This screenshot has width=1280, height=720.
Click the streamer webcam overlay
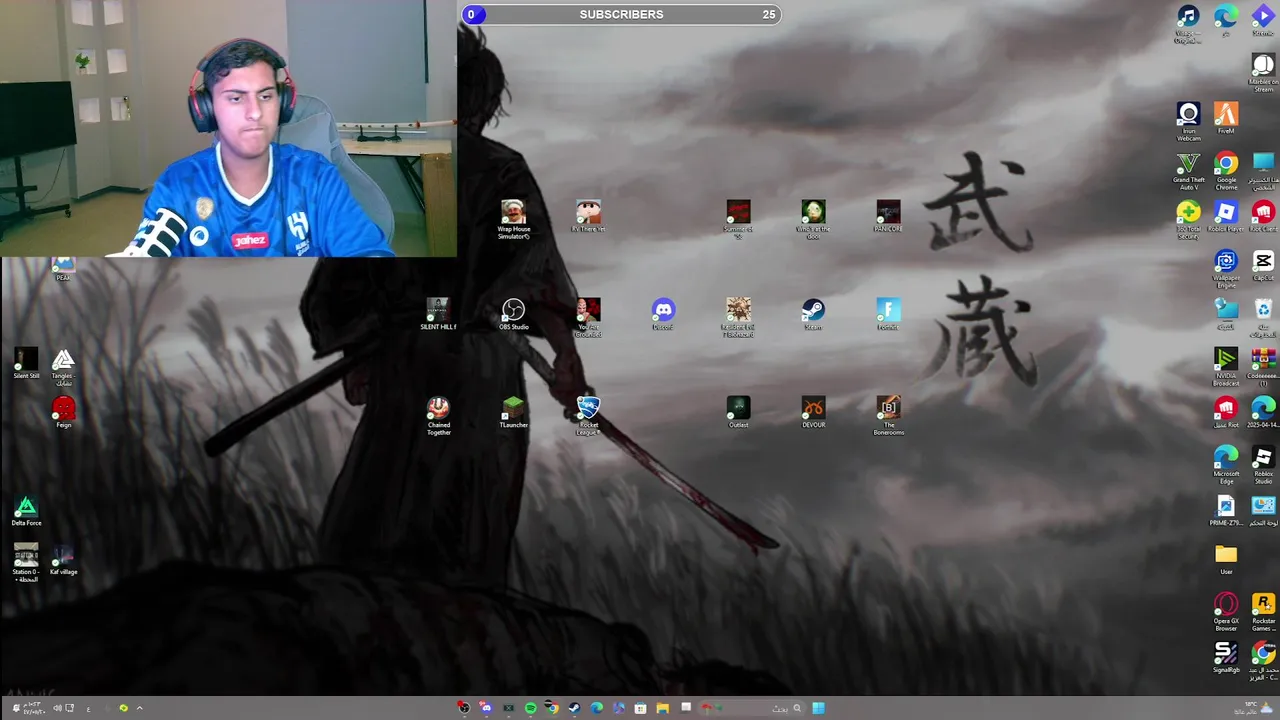(228, 128)
